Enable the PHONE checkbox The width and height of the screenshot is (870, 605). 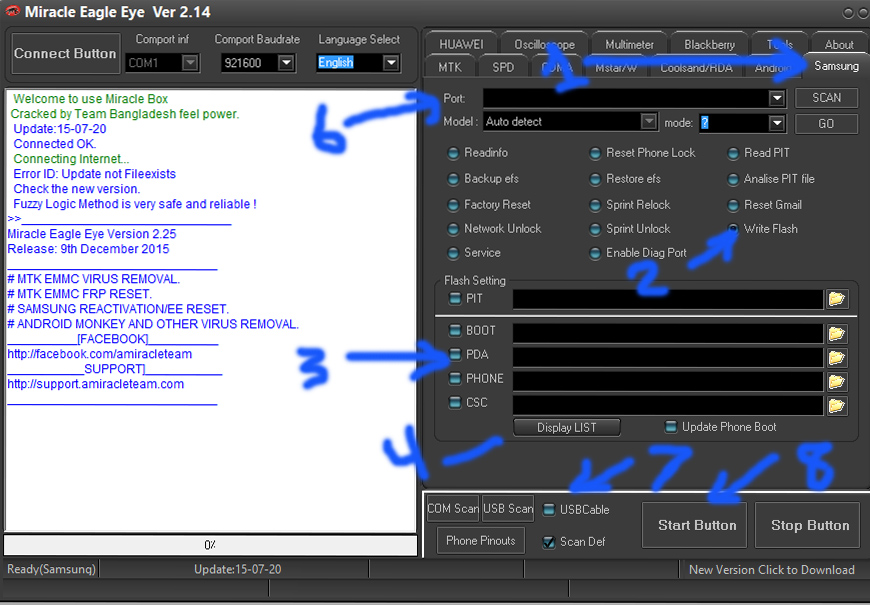tap(455, 379)
